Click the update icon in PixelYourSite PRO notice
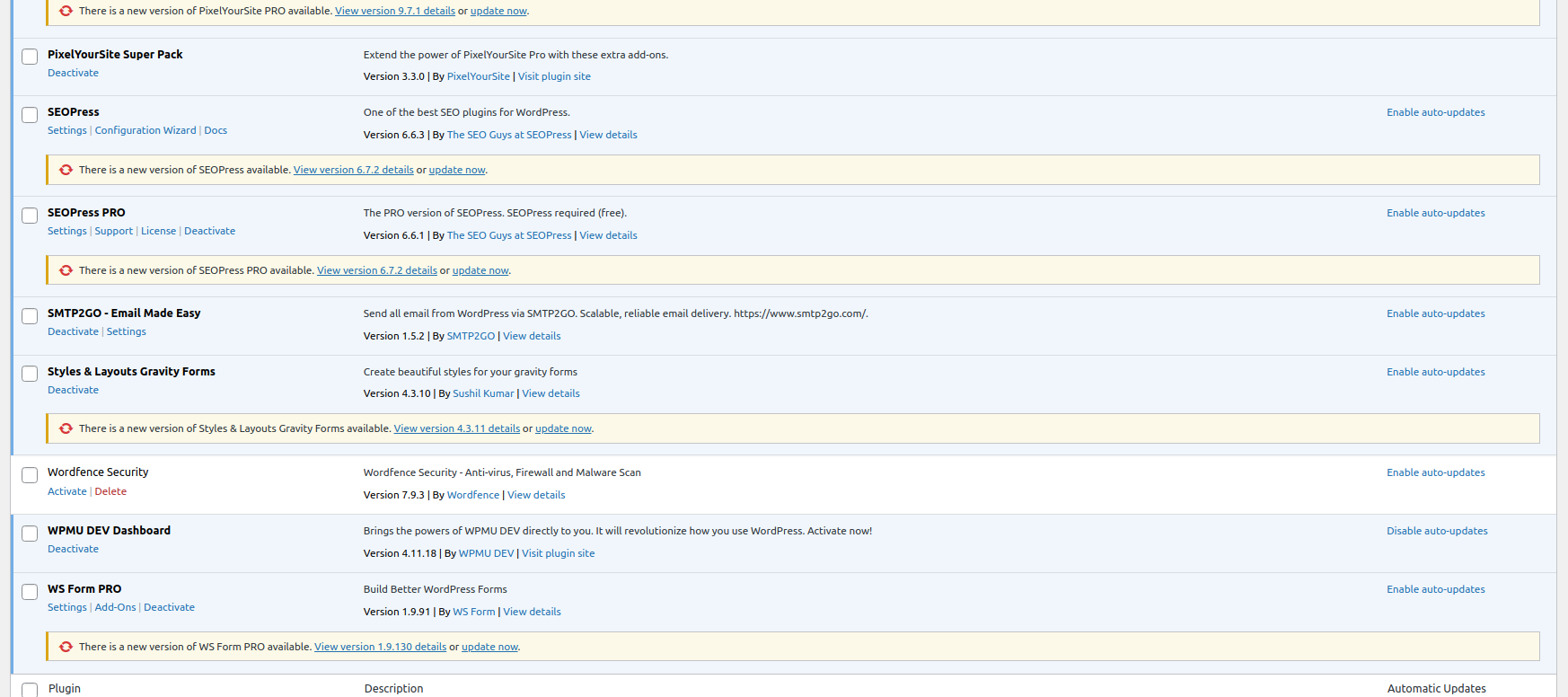 66,11
